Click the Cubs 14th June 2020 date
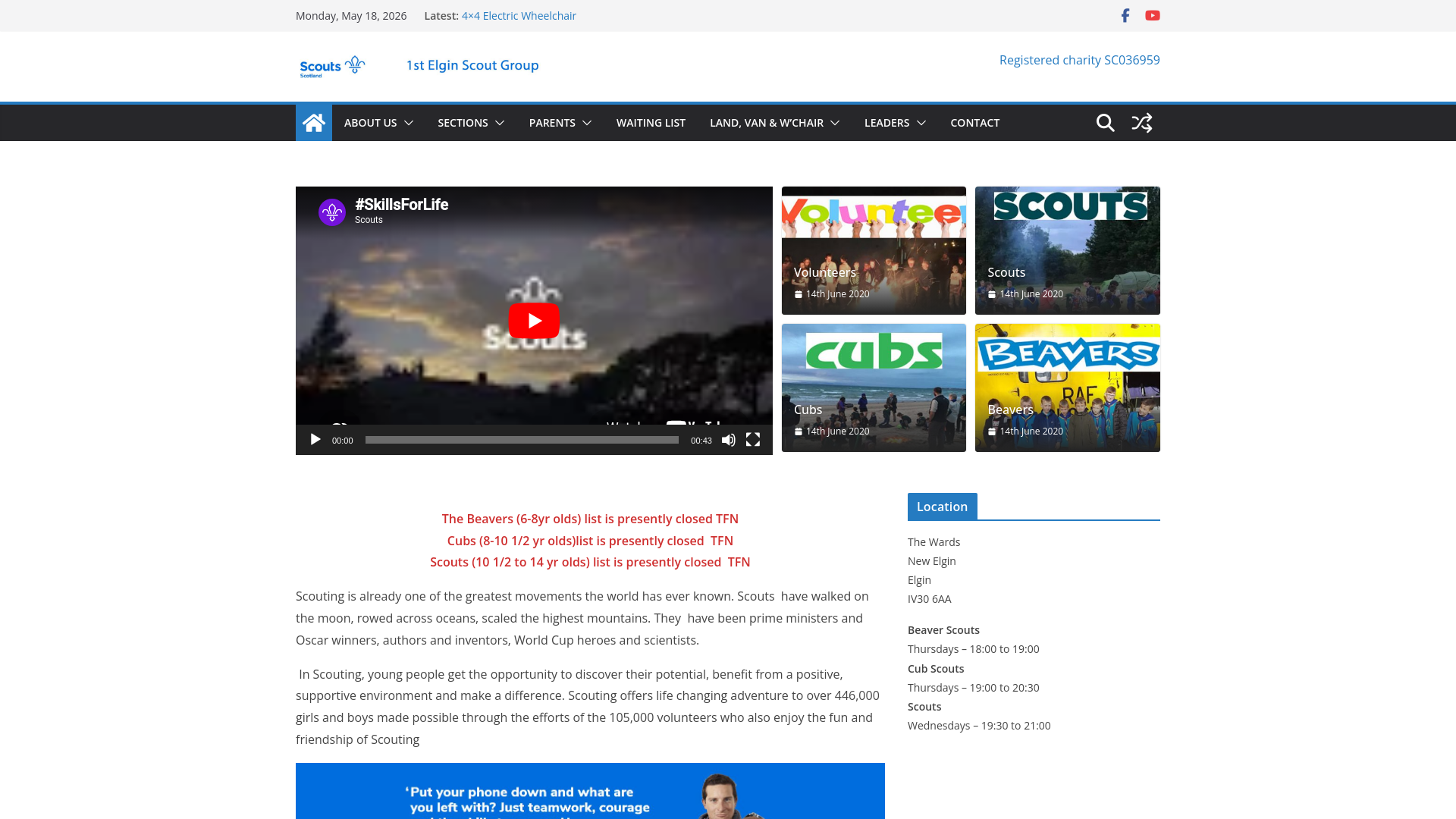This screenshot has height=819, width=1456. (x=837, y=431)
